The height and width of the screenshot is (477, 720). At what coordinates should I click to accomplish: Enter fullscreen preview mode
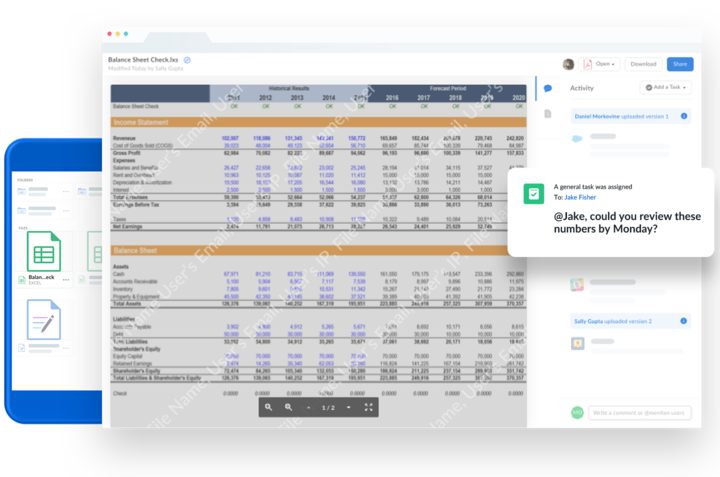coord(368,407)
